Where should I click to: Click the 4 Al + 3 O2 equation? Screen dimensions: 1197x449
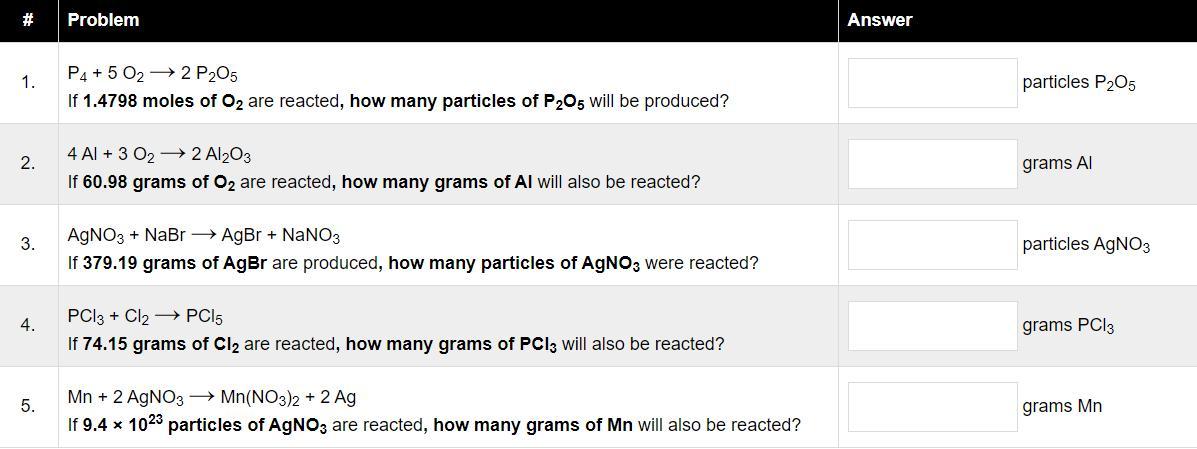coord(159,155)
